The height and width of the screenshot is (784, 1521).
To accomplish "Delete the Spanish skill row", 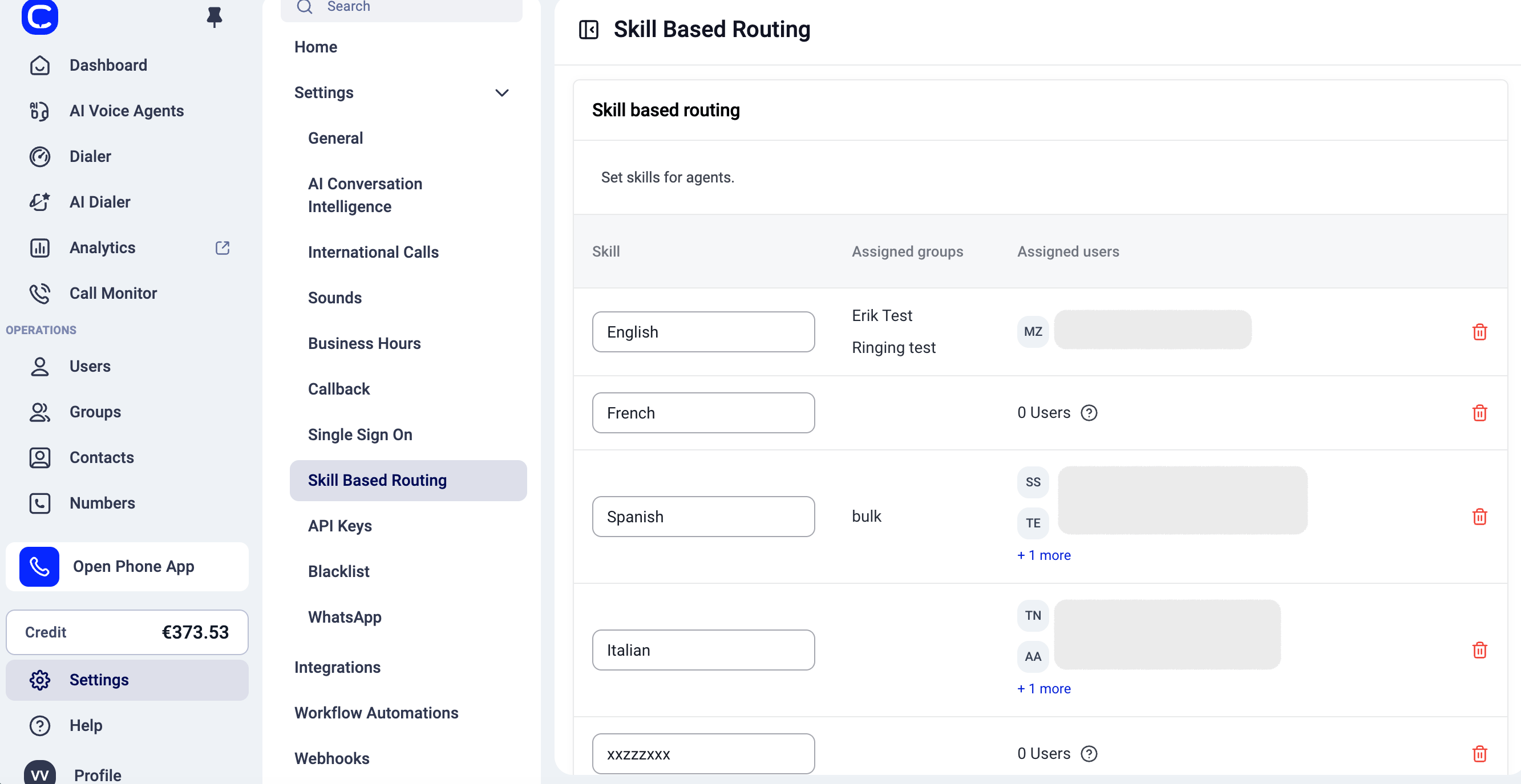I will pyautogui.click(x=1479, y=517).
